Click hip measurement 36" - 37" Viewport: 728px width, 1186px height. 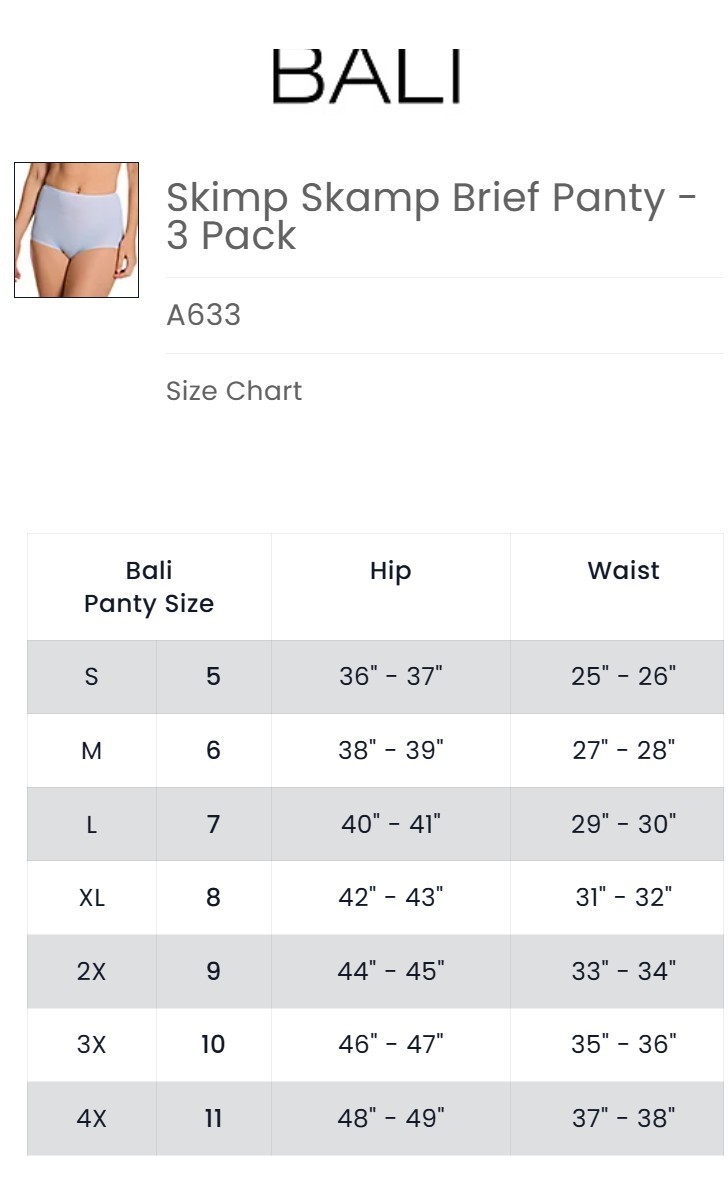[390, 677]
